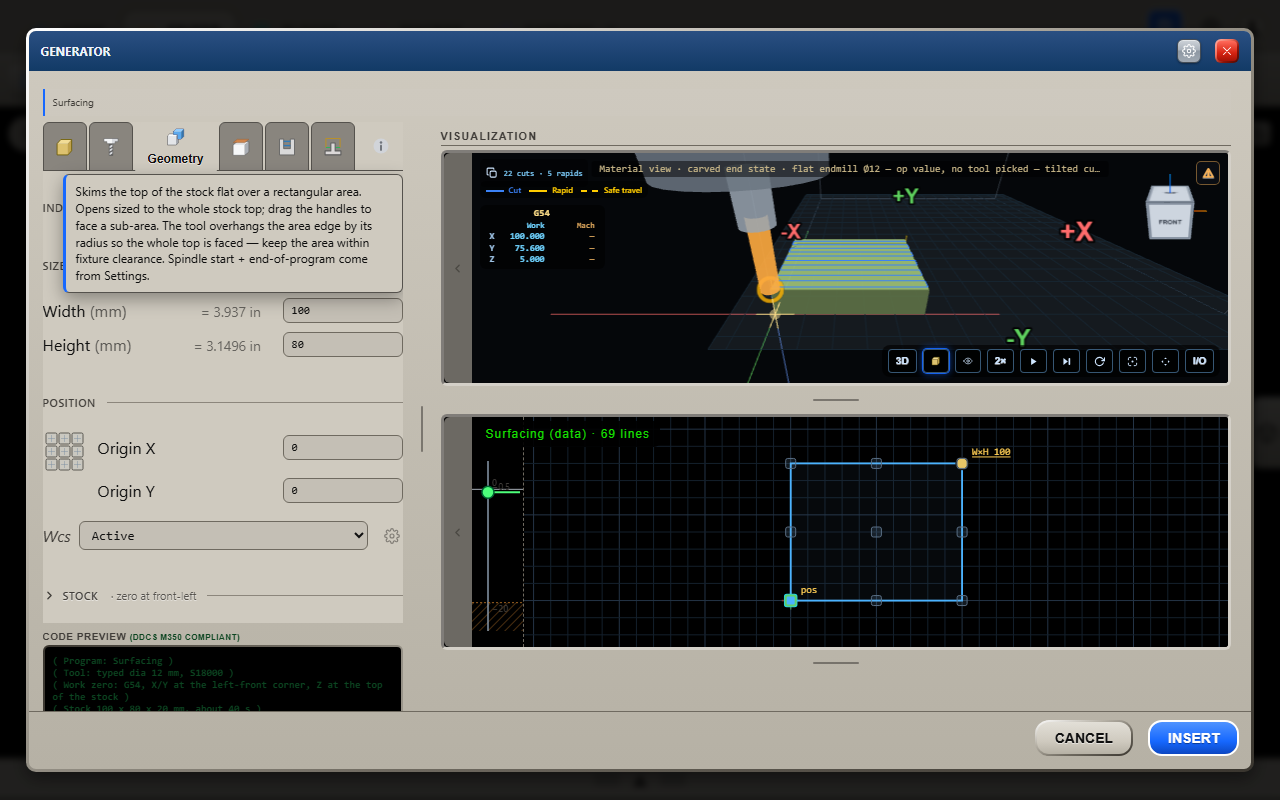Image resolution: width=1280 pixels, height=800 pixels.
Task: Click the center handle of the rectangle
Action: point(876,532)
